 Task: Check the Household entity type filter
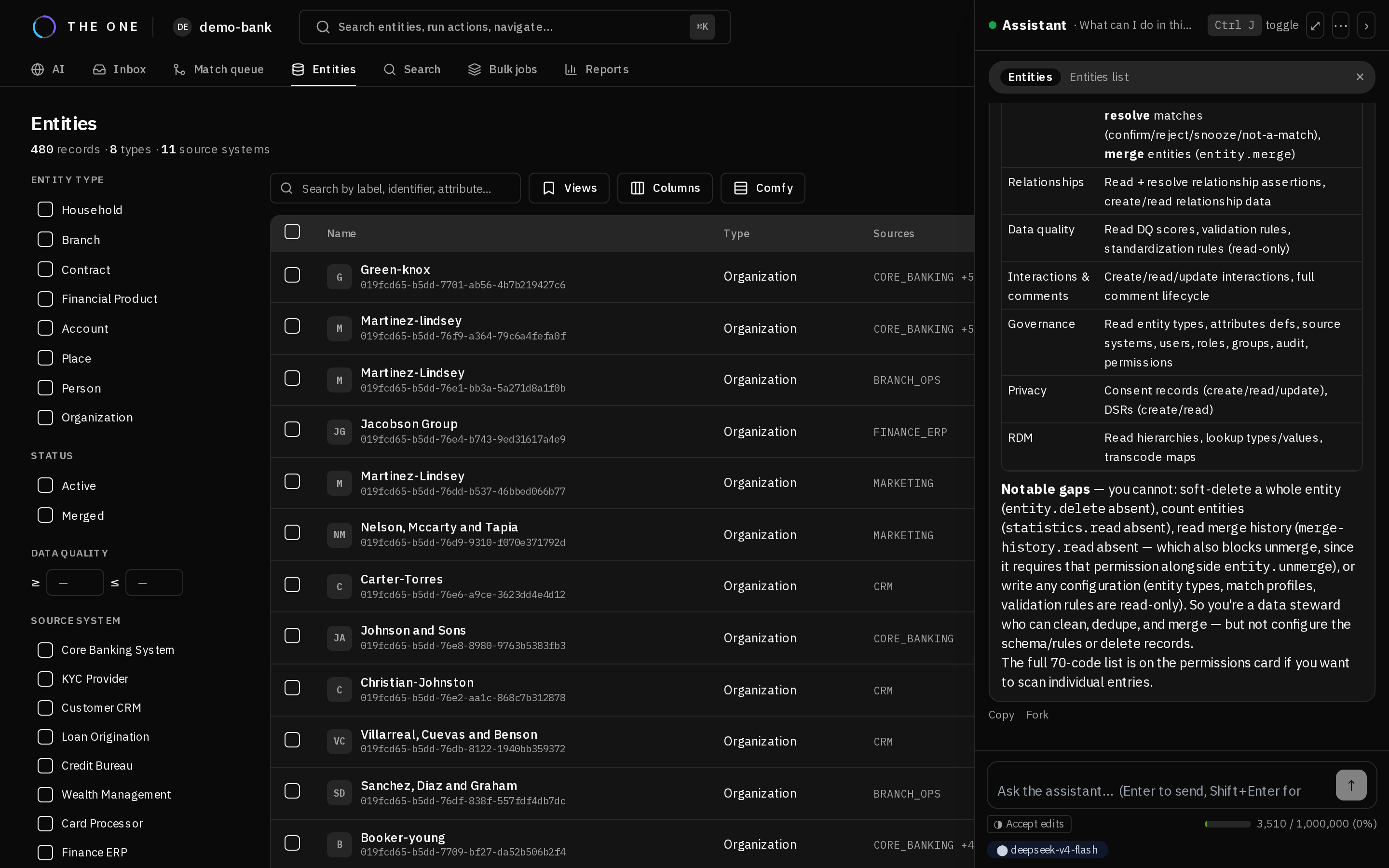[x=45, y=210]
